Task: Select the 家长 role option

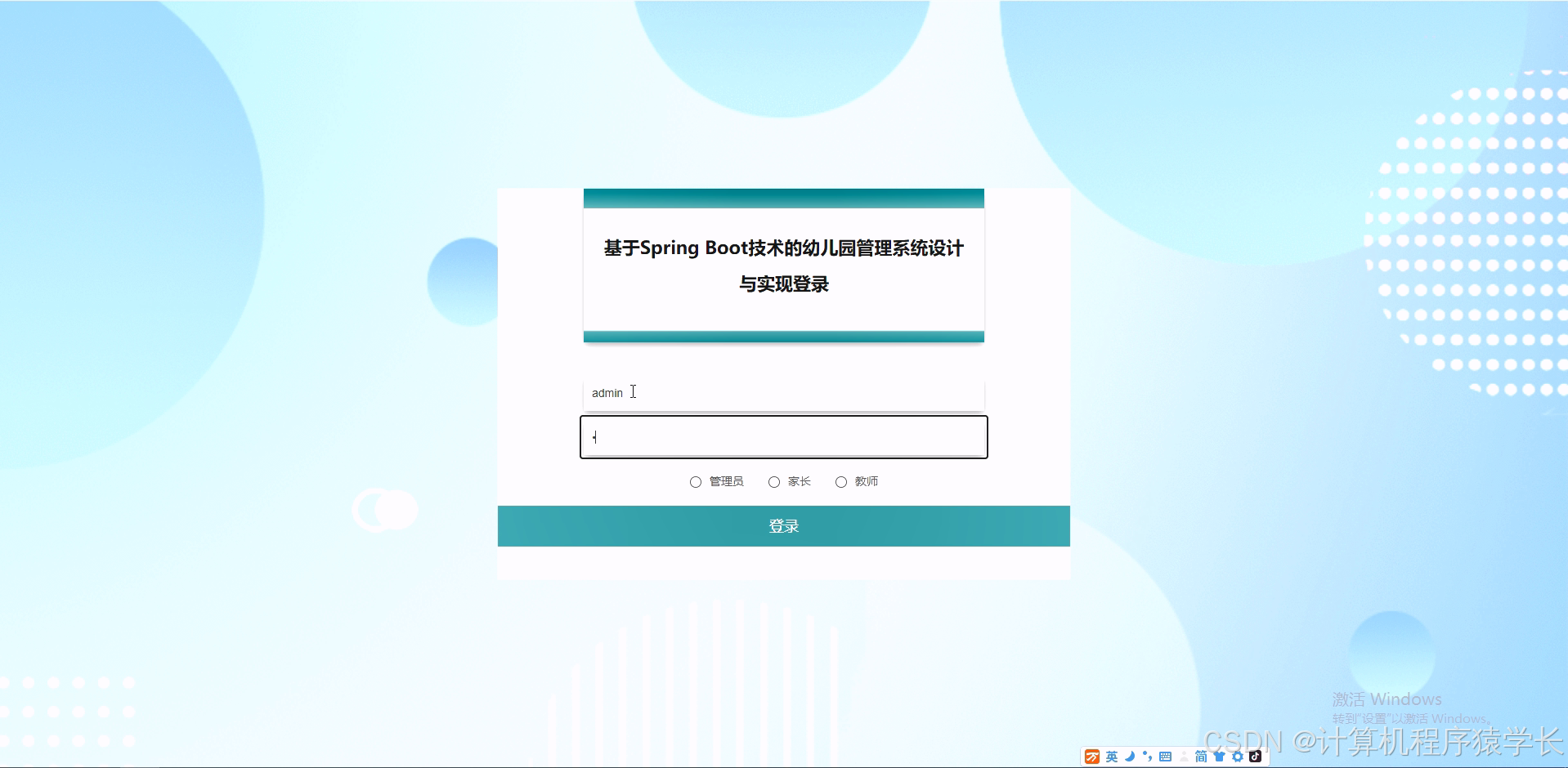Action: click(x=774, y=481)
